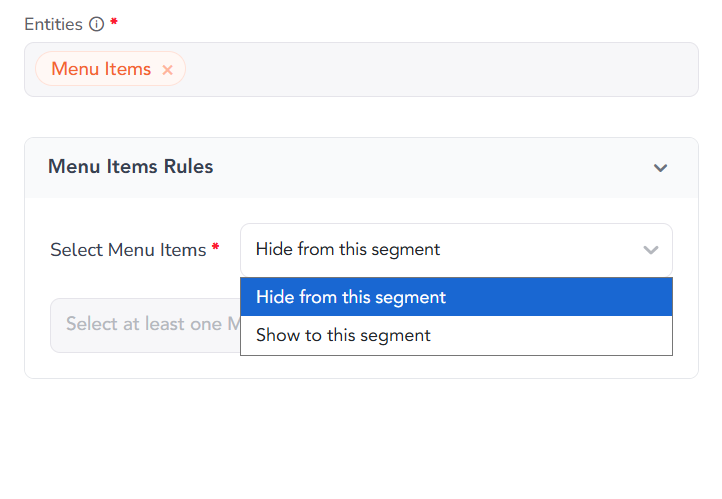Click the Menu Items Rules header title

130,167
